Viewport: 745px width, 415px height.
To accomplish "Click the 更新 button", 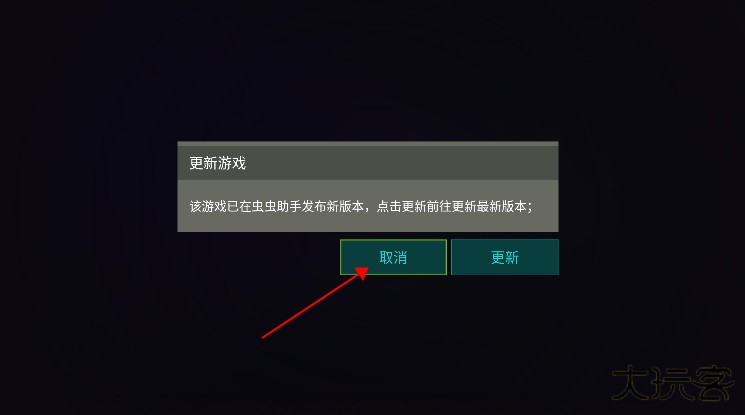I will coord(505,257).
